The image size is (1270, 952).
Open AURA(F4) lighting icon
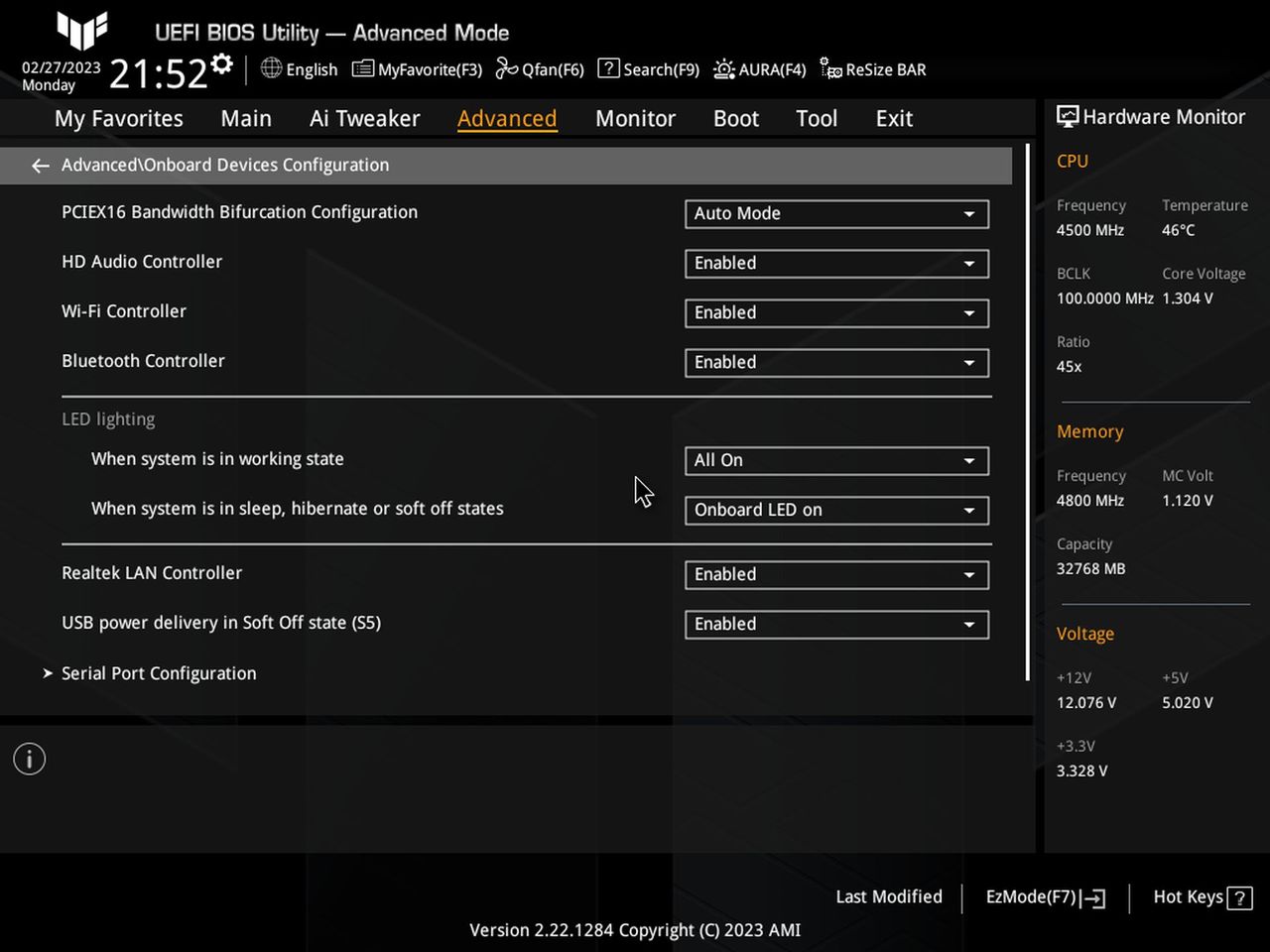[x=724, y=69]
